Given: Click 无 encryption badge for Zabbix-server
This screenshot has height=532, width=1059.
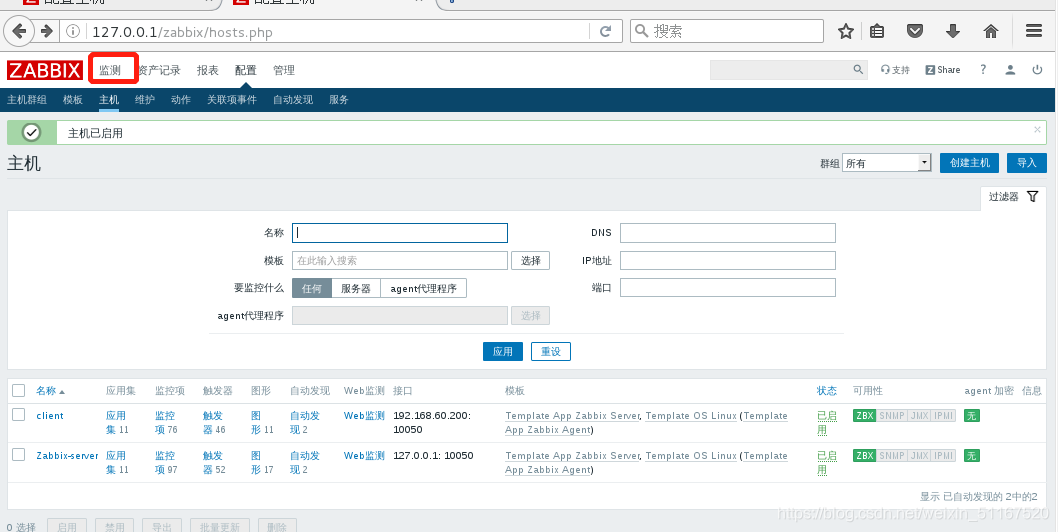Looking at the screenshot, I should 971,456.
